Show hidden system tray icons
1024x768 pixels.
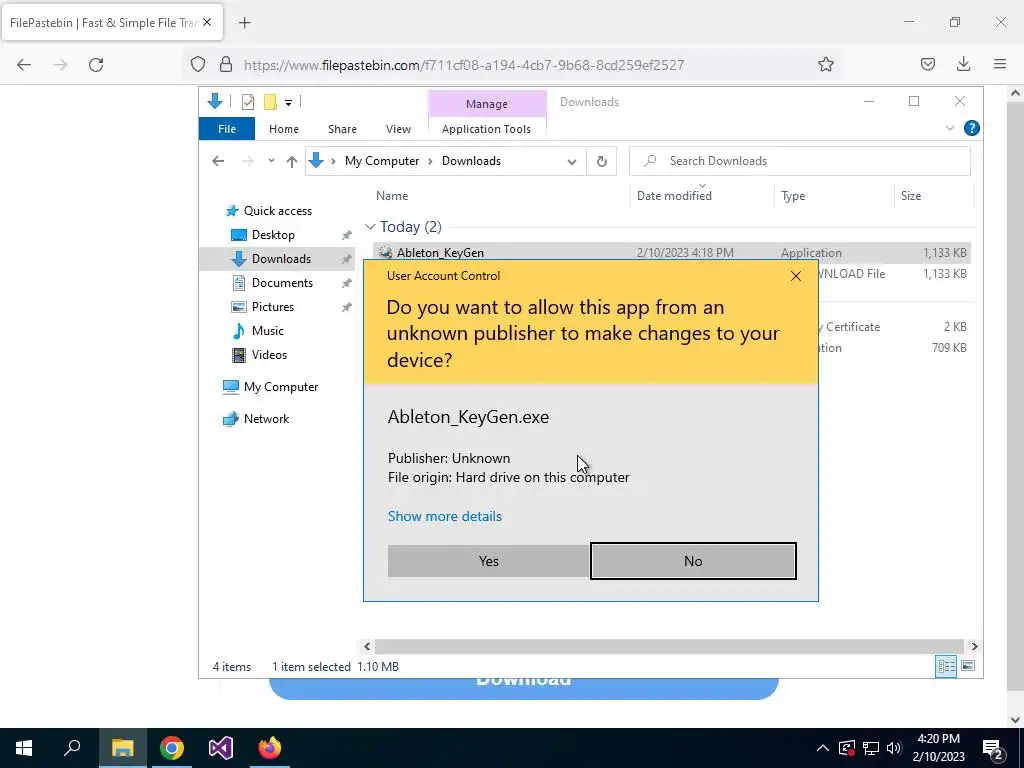click(x=823, y=748)
